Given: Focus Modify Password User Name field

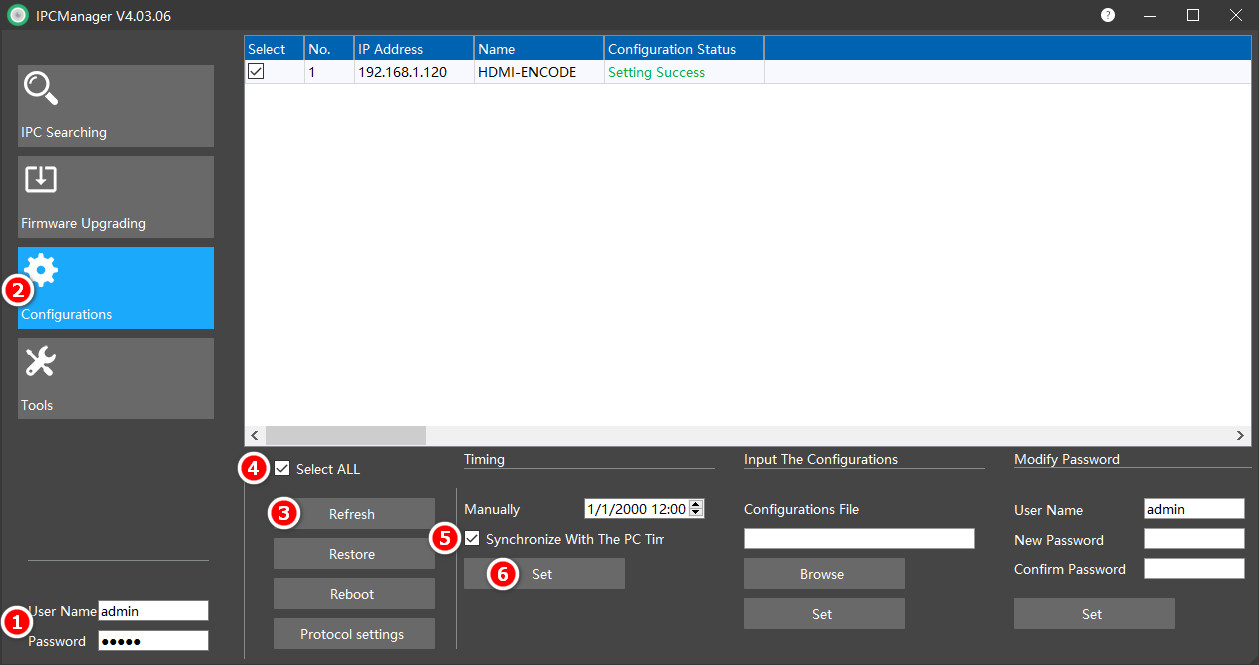Looking at the screenshot, I should 1194,509.
